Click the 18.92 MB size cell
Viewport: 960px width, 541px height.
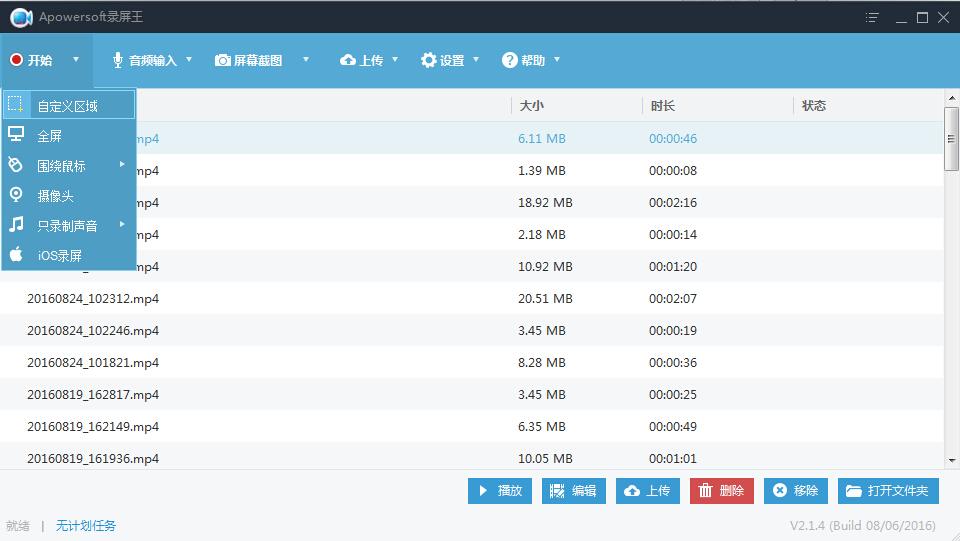coord(545,203)
